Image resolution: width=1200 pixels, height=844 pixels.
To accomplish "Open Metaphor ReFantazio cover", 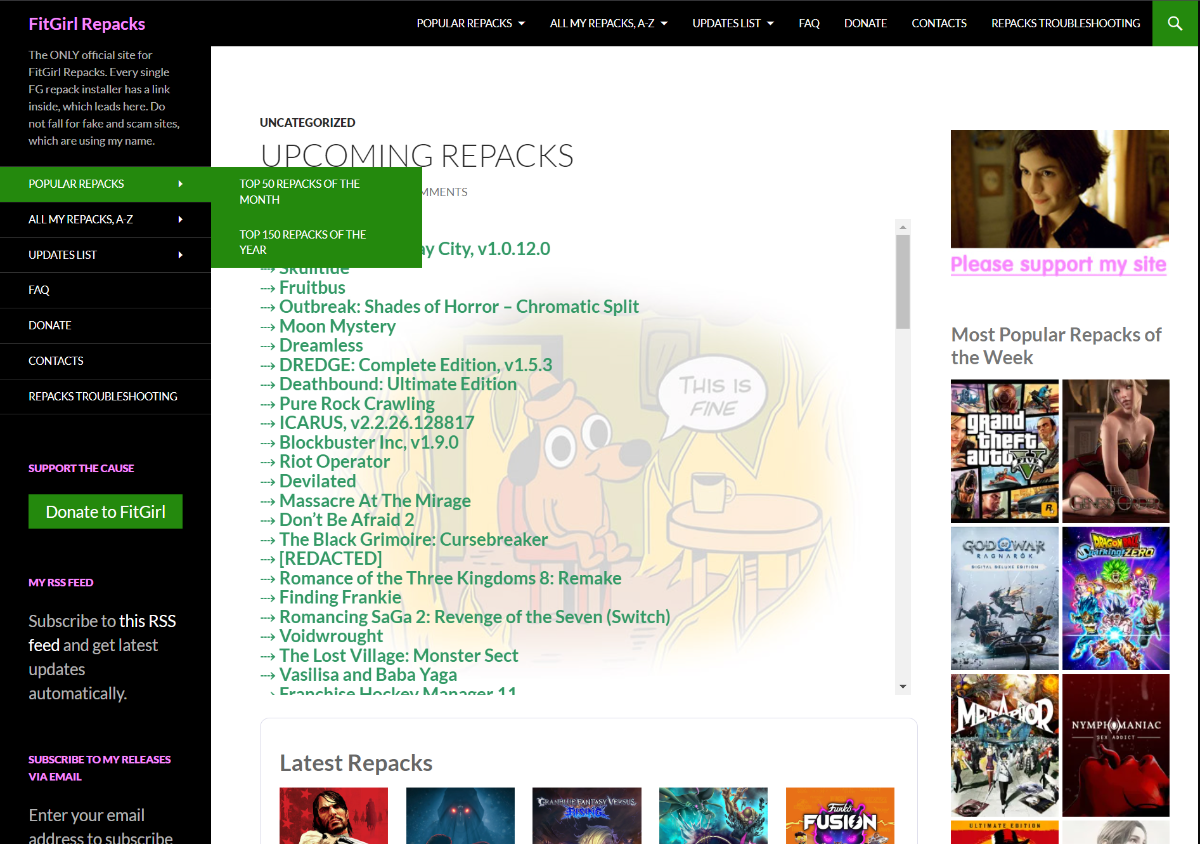I will 1005,745.
